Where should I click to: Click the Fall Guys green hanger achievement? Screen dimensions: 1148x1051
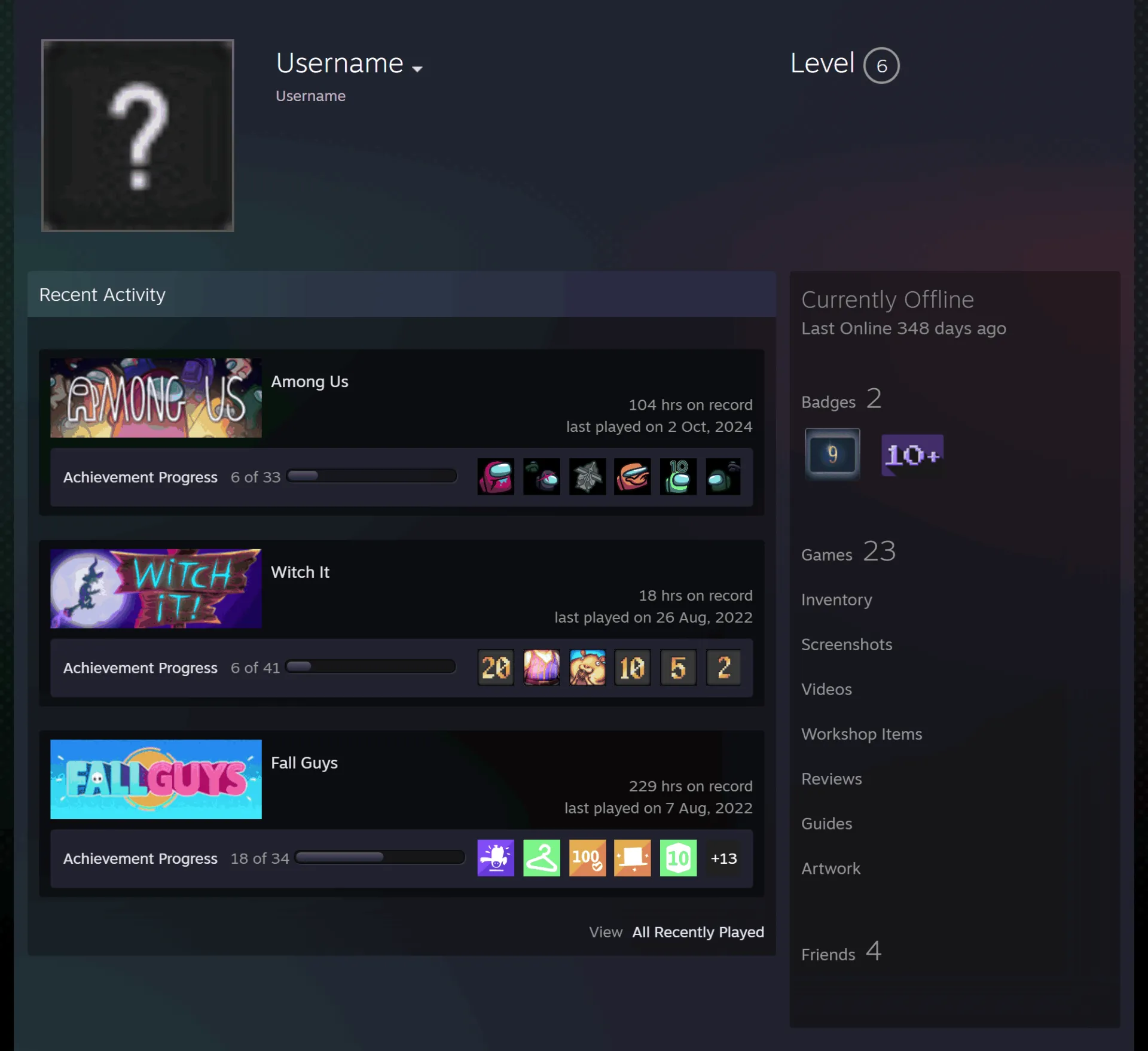(542, 858)
